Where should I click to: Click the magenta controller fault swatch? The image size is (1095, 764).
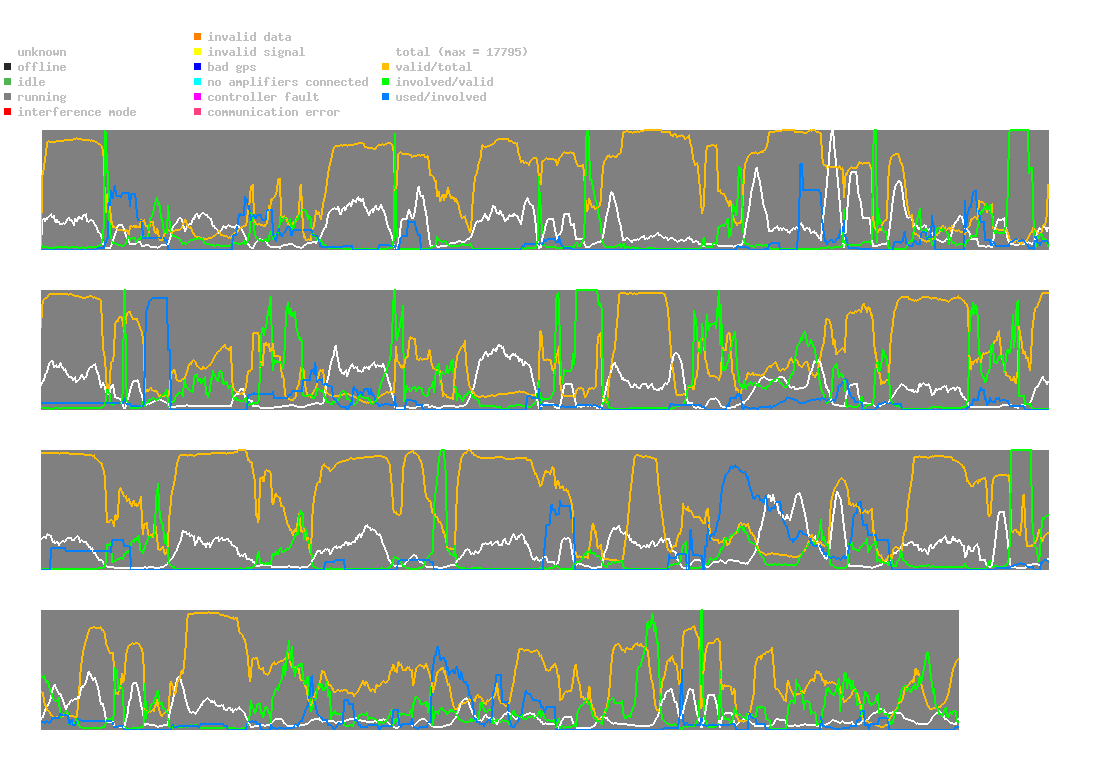(198, 97)
